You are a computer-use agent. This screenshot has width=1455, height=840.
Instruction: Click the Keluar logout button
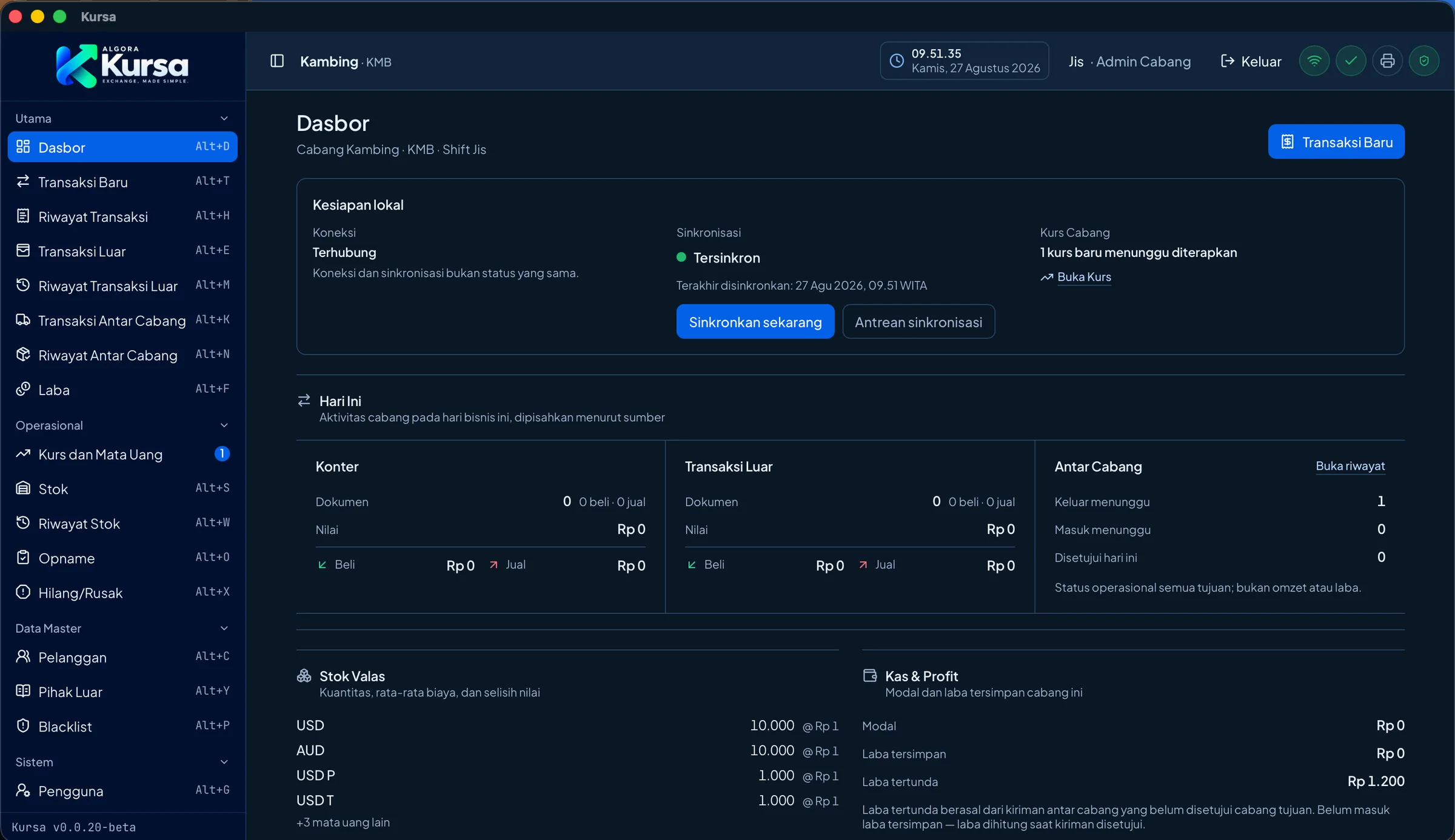tap(1251, 61)
